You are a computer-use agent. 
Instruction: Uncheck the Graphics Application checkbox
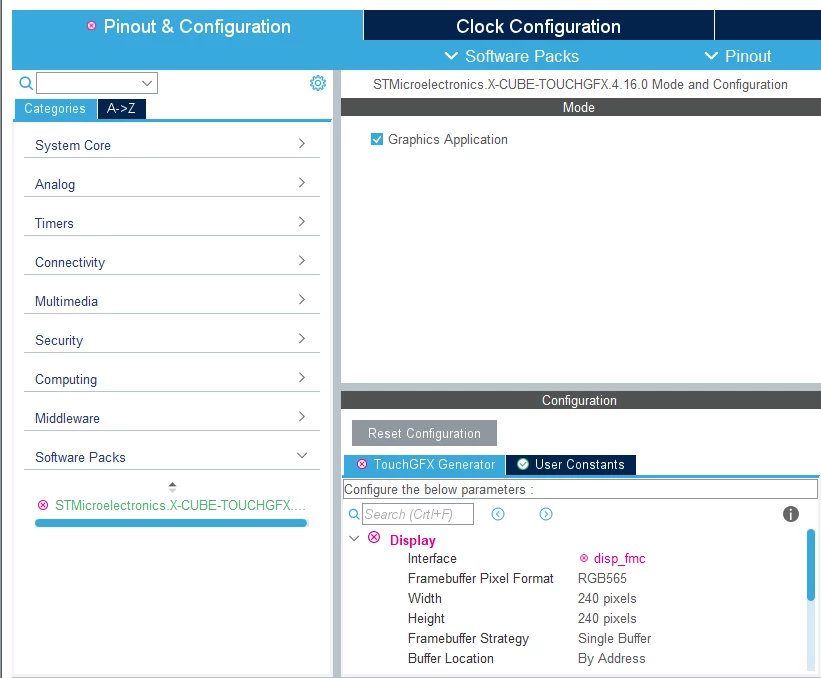(376, 139)
